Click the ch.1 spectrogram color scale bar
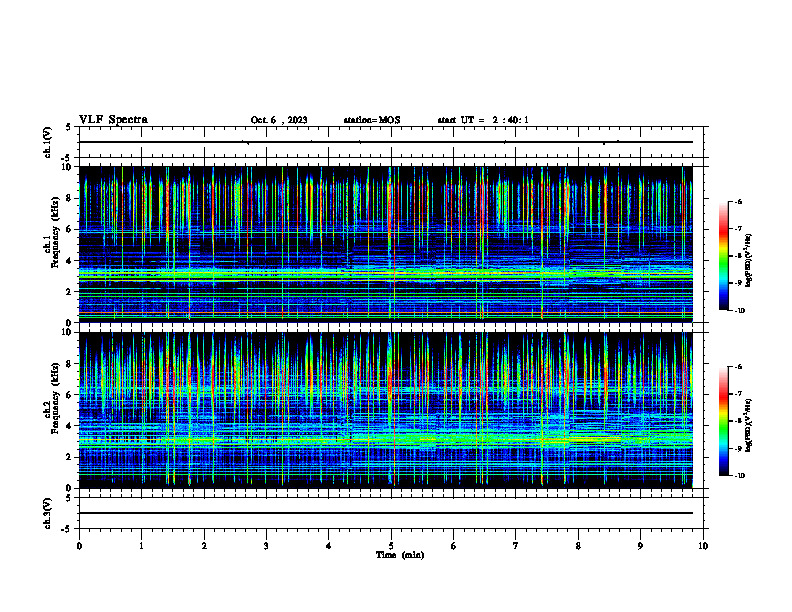Screen dimensions: 792x612 [x=723, y=256]
